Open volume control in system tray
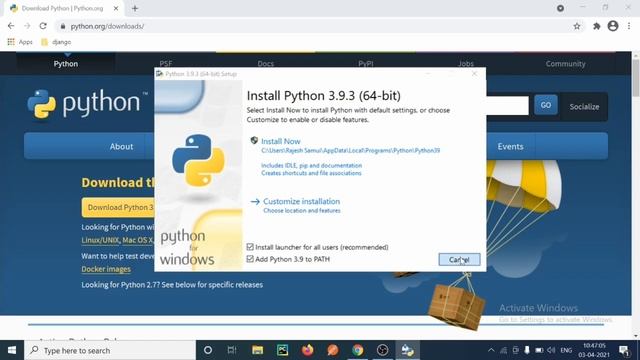The width and height of the screenshot is (640, 360). click(551, 350)
